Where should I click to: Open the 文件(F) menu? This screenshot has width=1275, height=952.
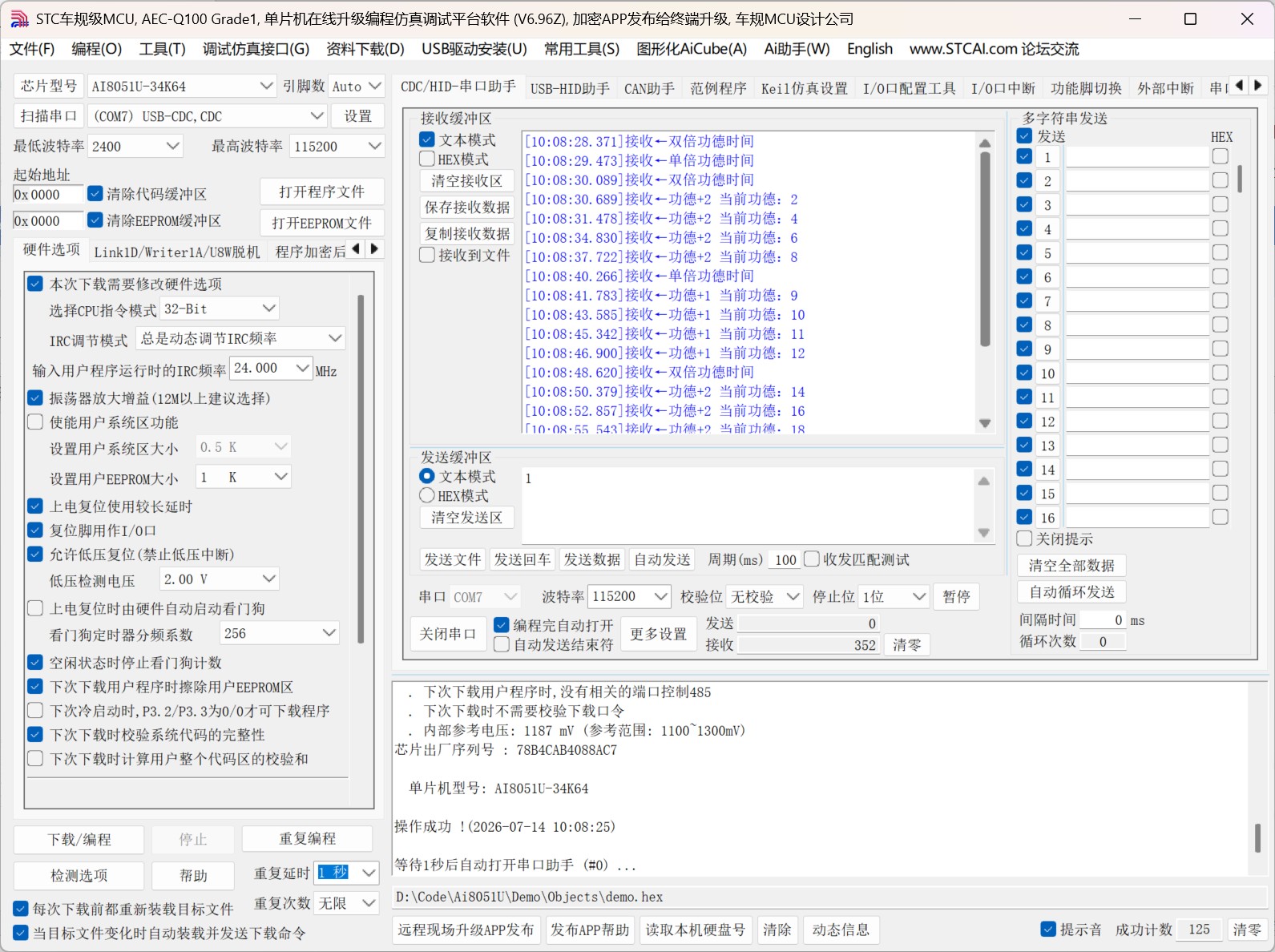click(32, 49)
